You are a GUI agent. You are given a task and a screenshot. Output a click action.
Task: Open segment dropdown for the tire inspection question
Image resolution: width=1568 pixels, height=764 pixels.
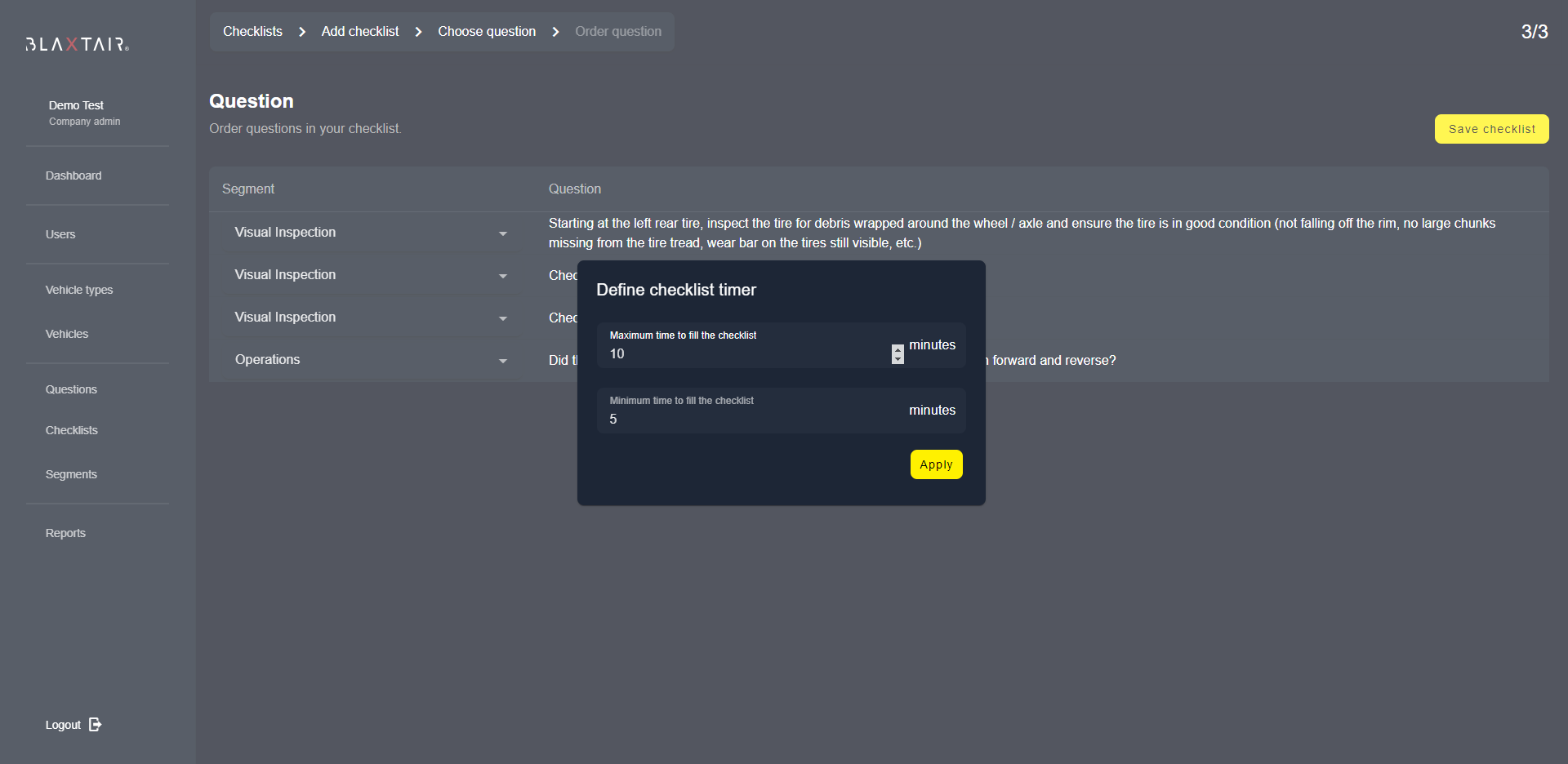tap(502, 233)
